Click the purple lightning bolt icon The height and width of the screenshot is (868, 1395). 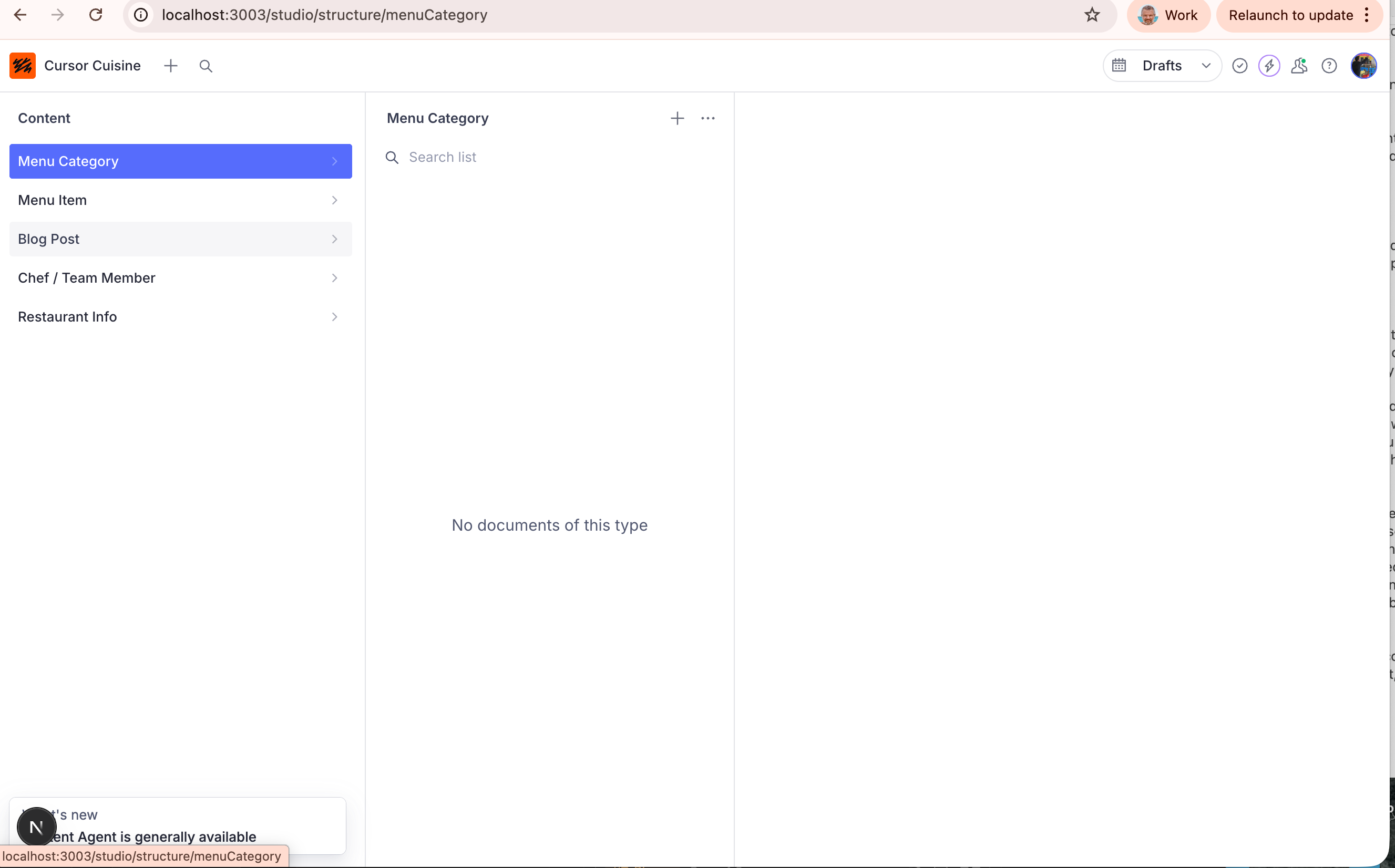point(1269,66)
